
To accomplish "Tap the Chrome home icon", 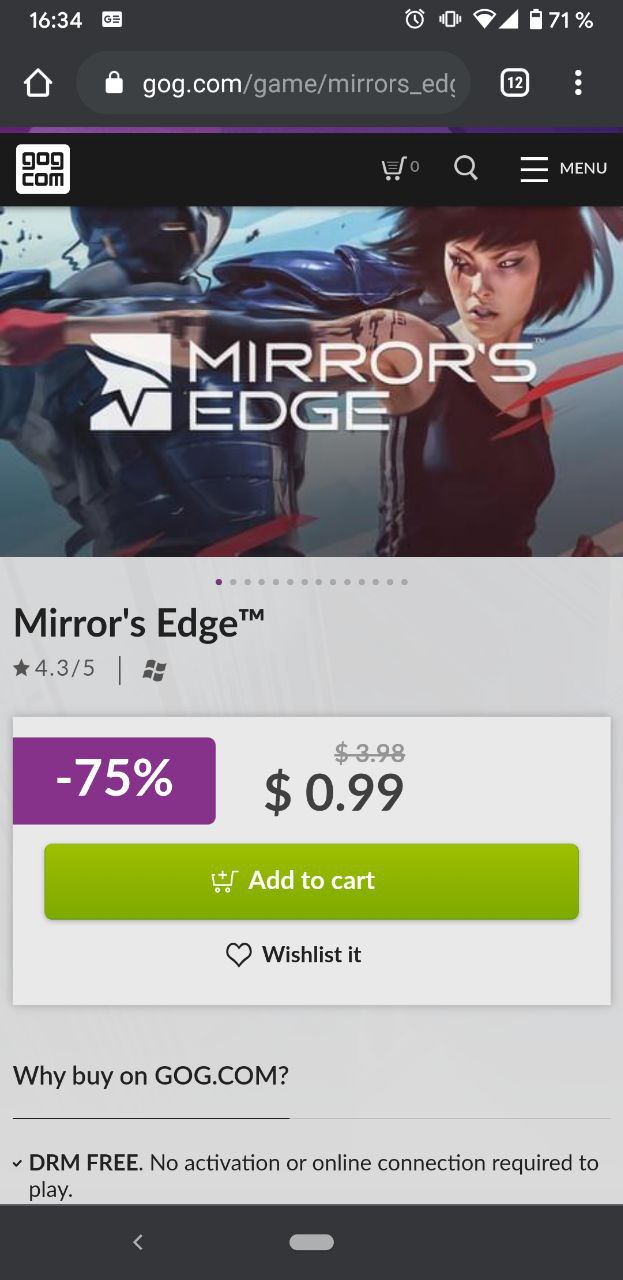I will [x=38, y=83].
